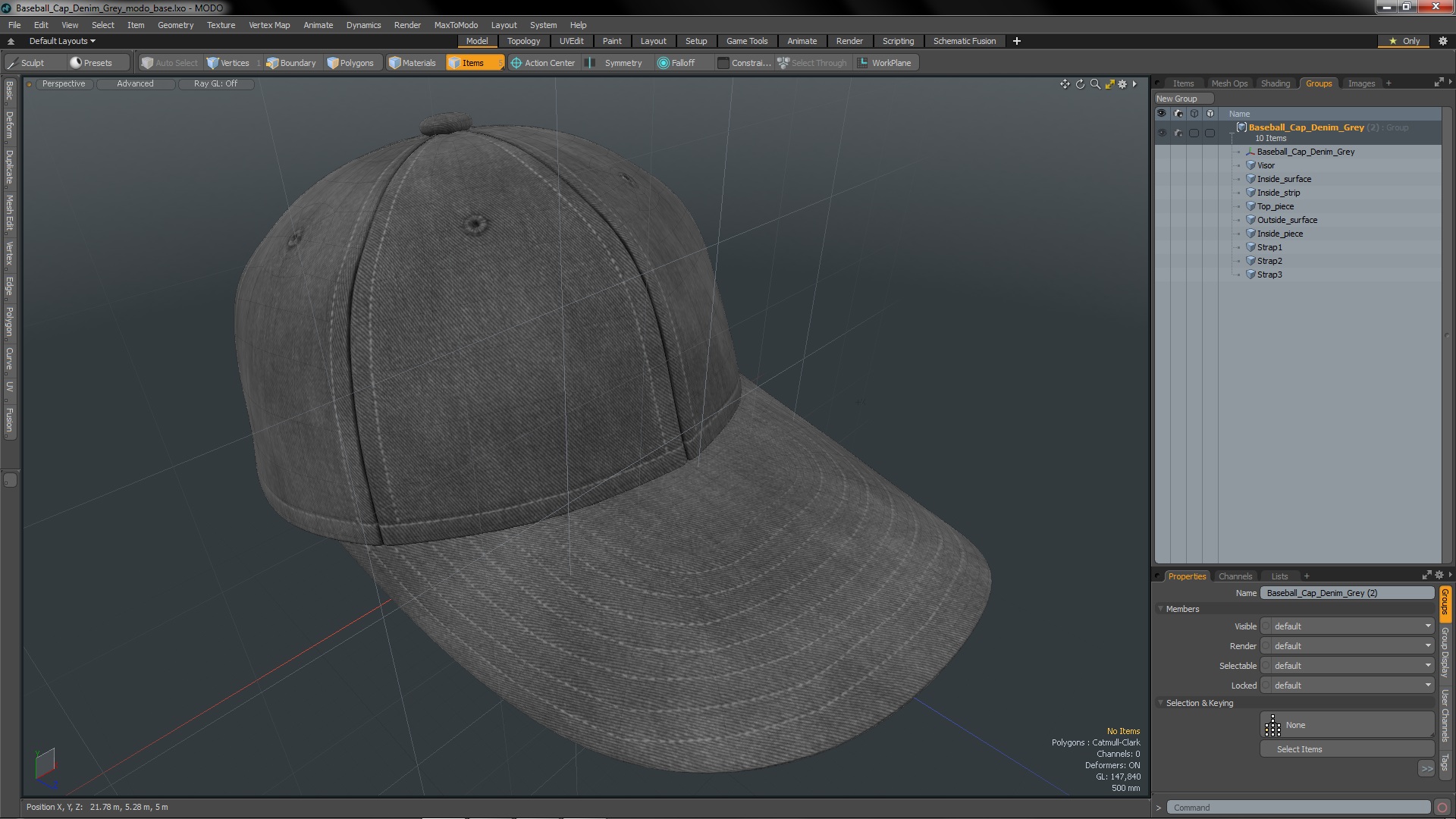Open the Geometry menu
Image resolution: width=1456 pixels, height=819 pixels.
pyautogui.click(x=175, y=25)
